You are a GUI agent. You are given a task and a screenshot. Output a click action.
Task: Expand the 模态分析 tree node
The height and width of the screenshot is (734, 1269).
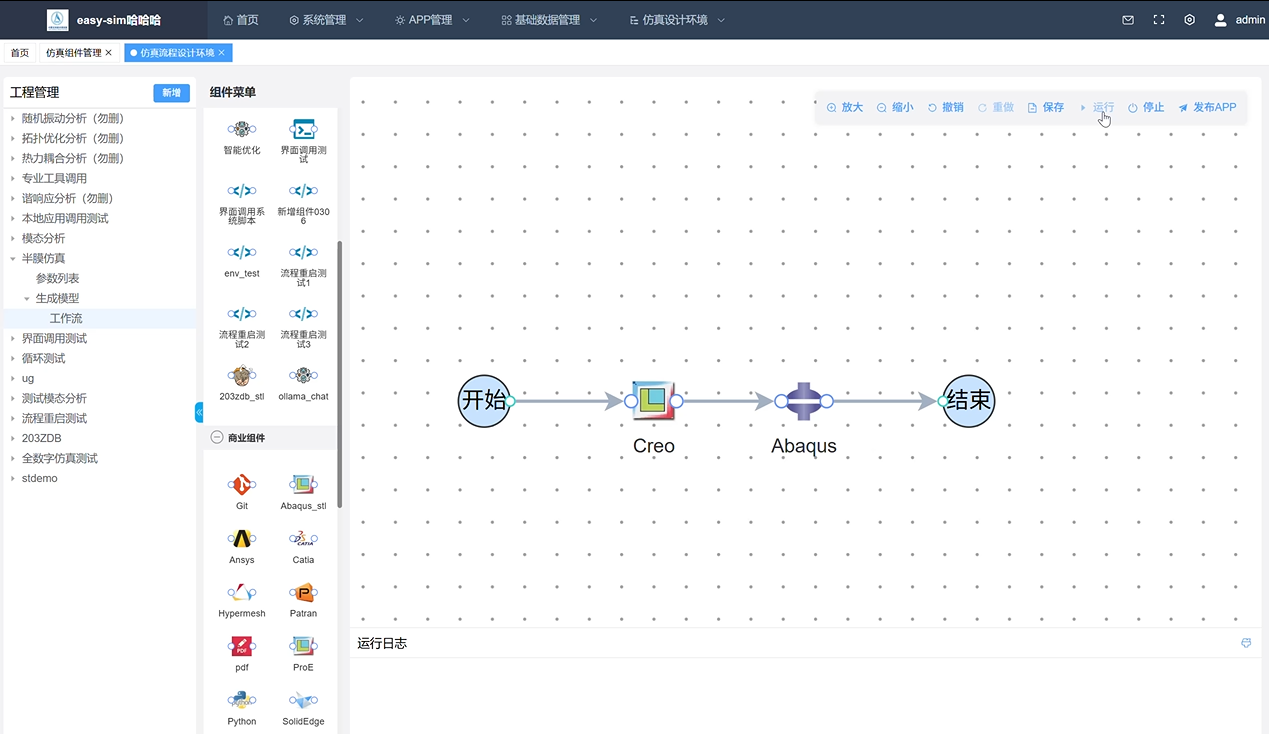(13, 238)
